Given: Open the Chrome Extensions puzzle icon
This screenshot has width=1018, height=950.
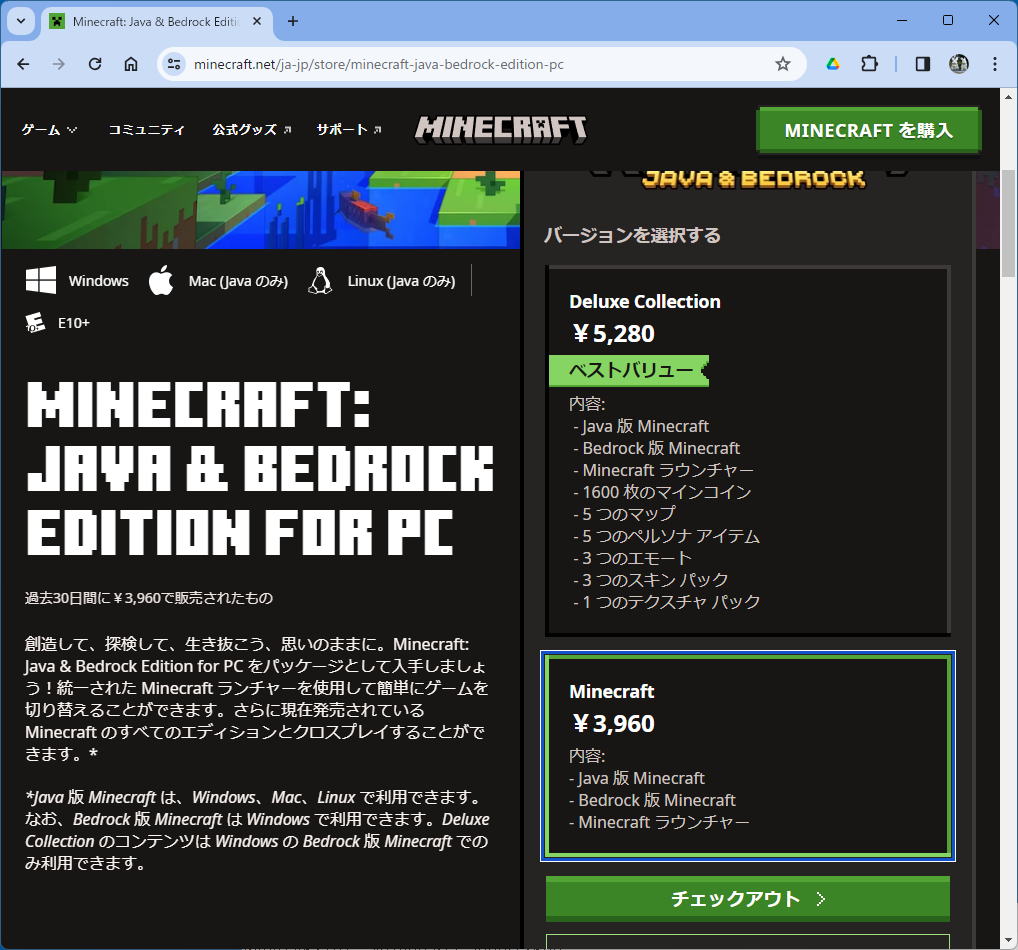Looking at the screenshot, I should click(x=869, y=64).
